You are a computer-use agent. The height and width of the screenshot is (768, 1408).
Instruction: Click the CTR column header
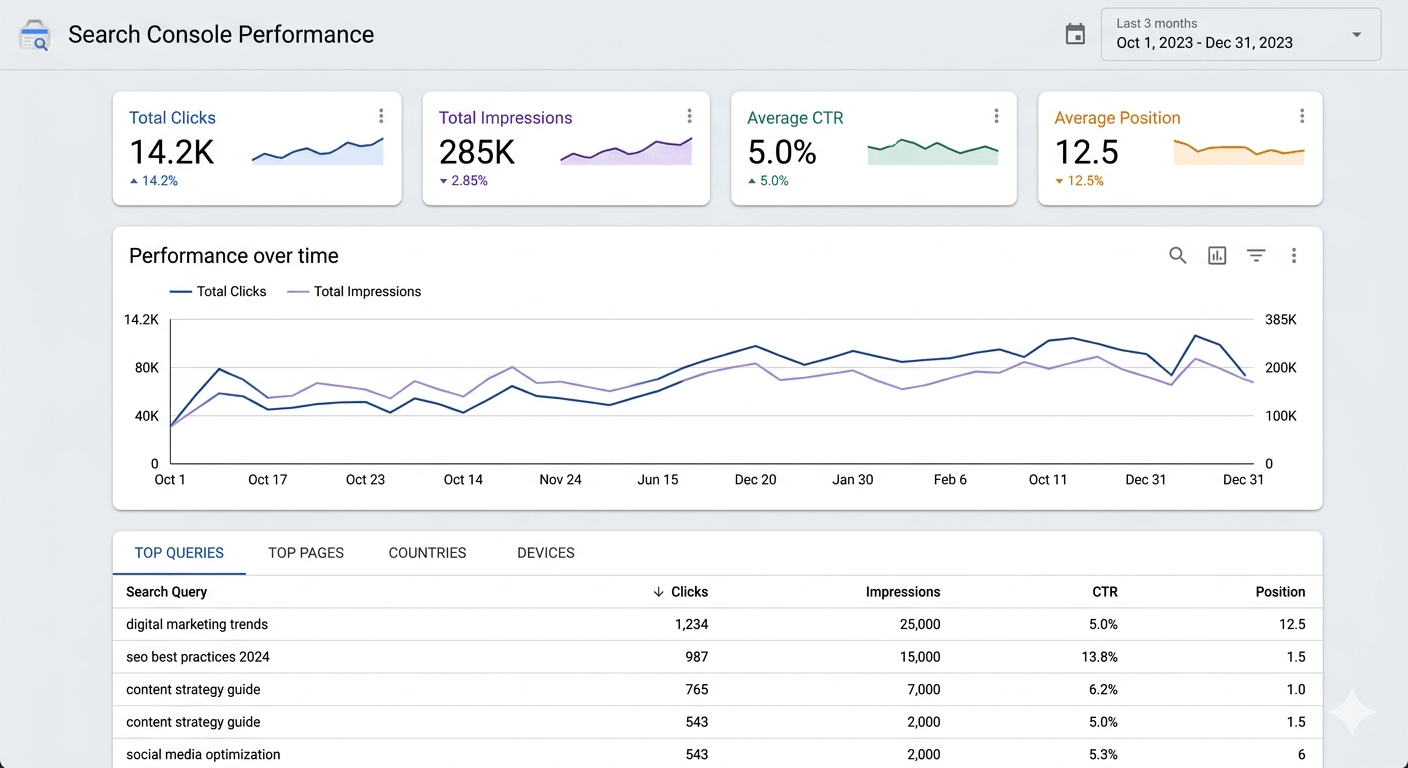tap(1105, 592)
